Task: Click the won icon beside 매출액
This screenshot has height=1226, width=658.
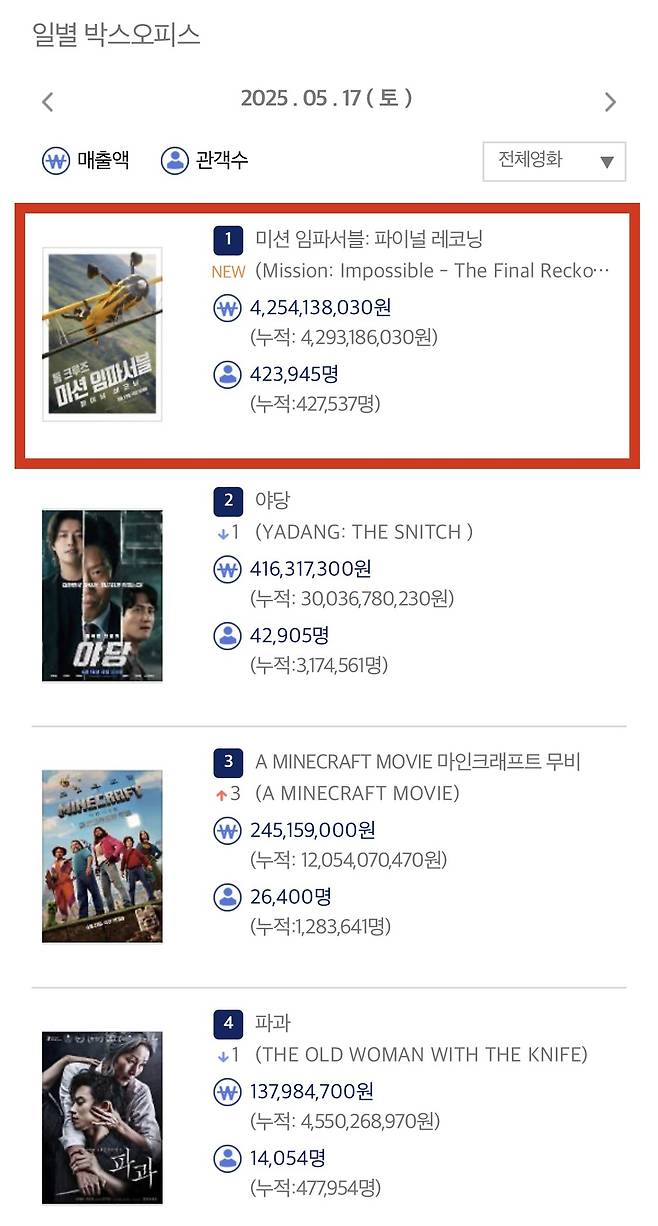Action: click(56, 160)
